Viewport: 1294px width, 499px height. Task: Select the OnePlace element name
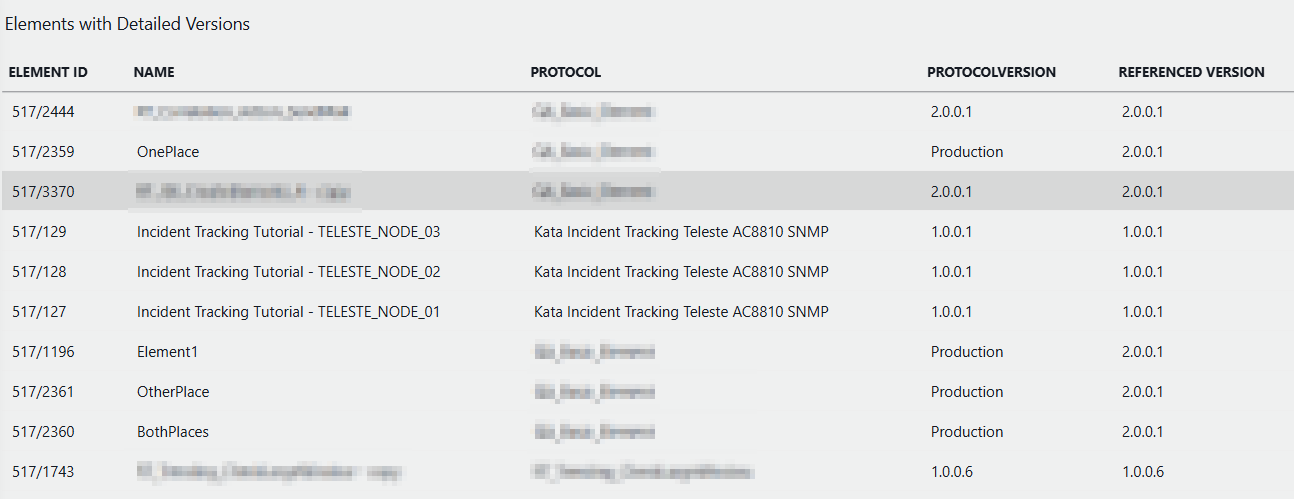(x=168, y=152)
